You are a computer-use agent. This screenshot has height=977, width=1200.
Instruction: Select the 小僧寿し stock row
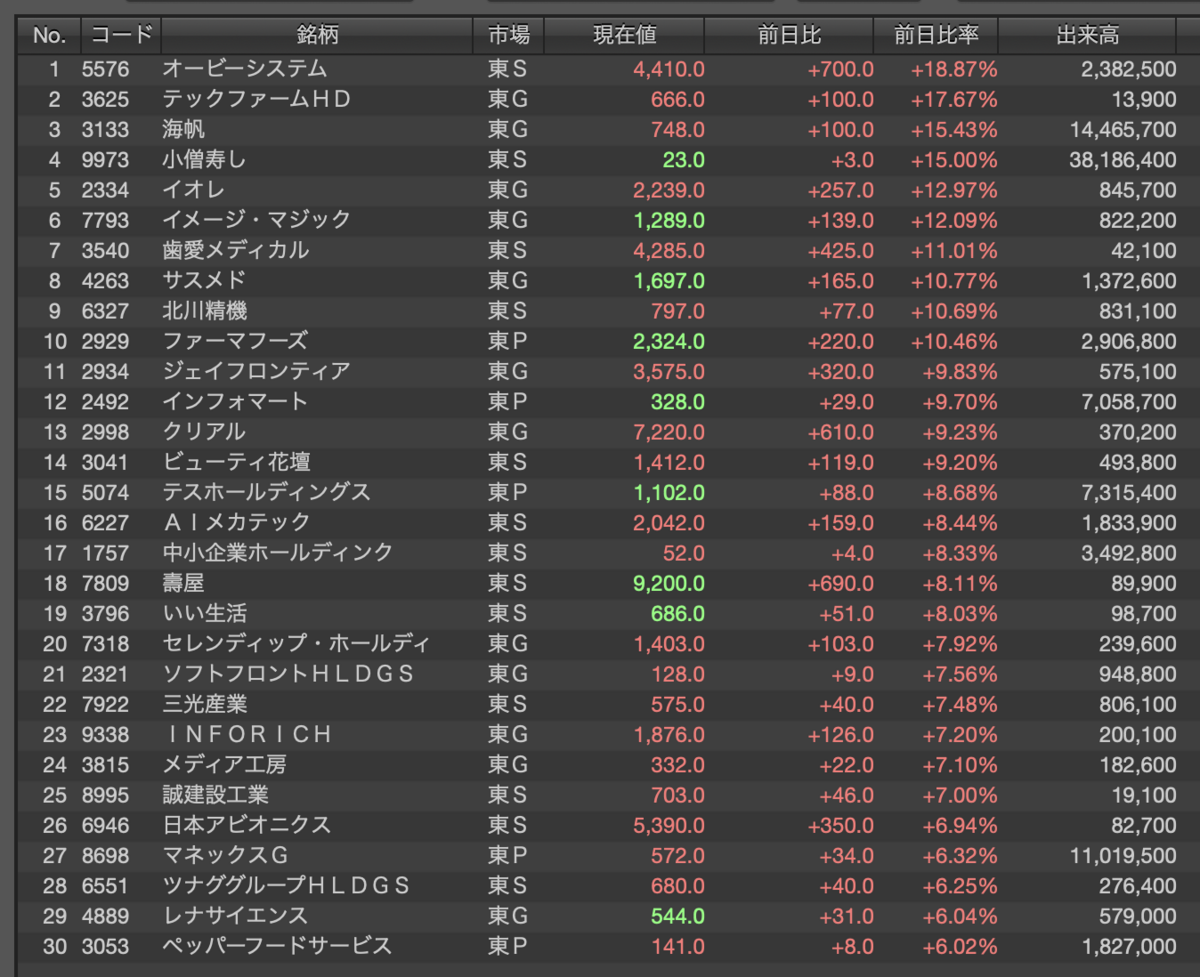598,160
